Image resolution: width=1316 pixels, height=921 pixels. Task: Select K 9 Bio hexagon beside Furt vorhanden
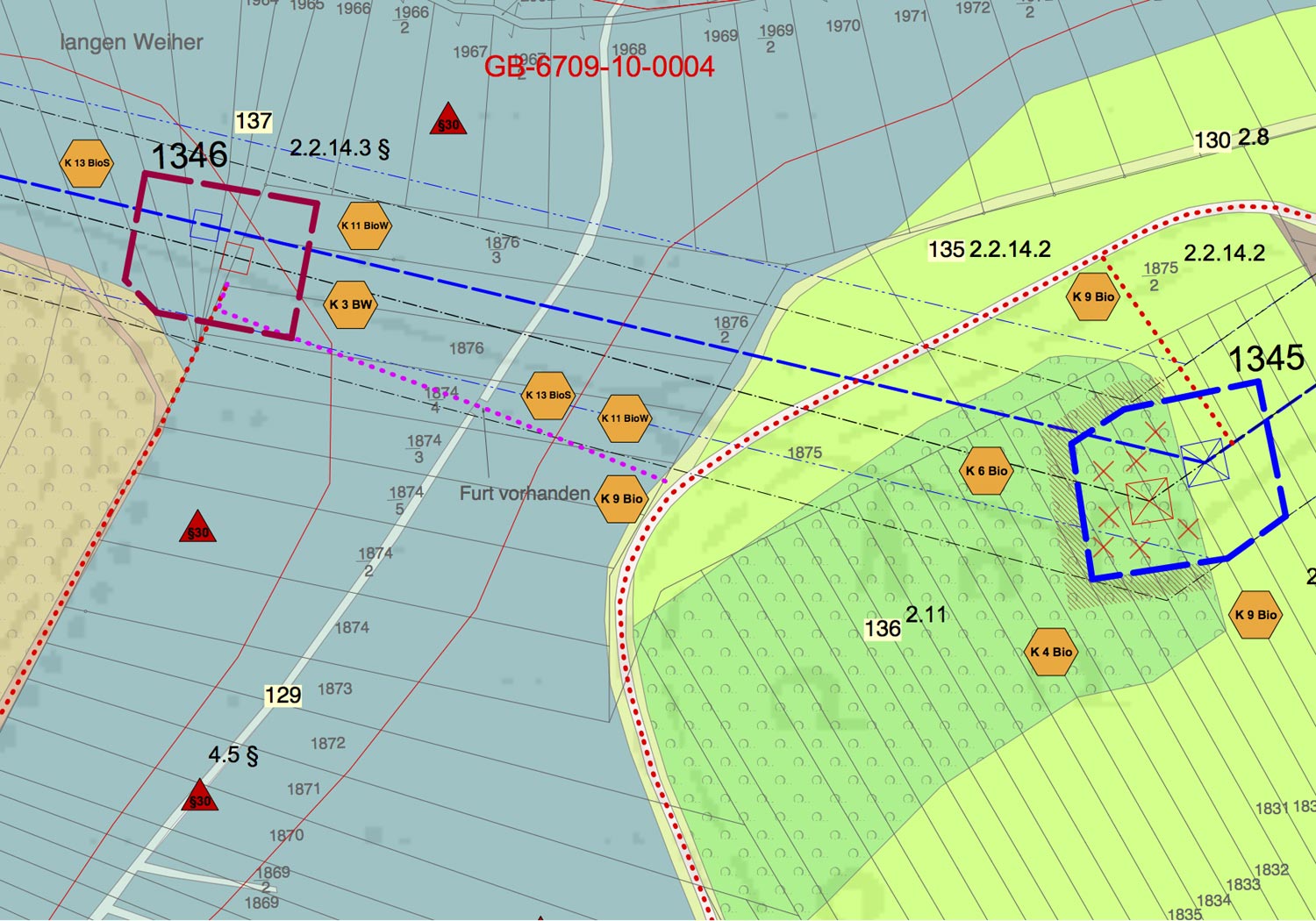621,499
